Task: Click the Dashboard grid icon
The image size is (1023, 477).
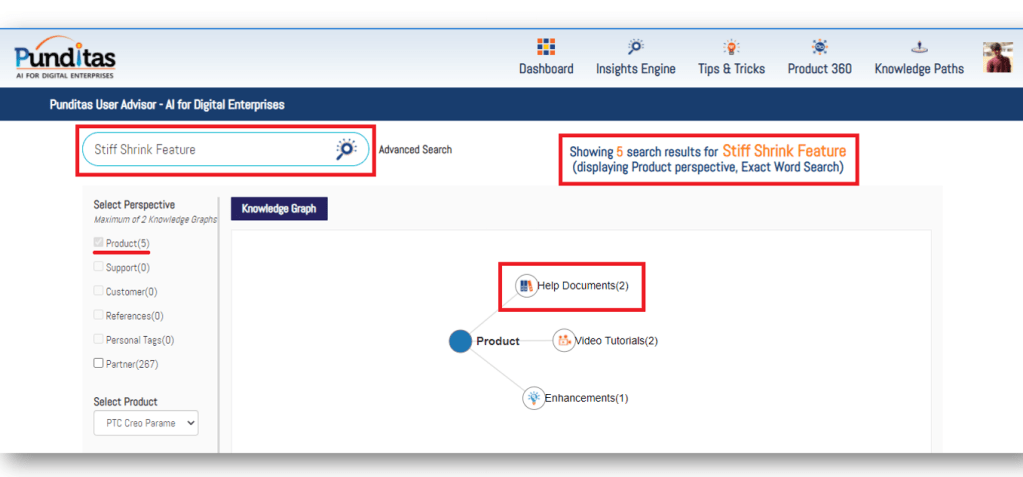Action: pyautogui.click(x=546, y=46)
